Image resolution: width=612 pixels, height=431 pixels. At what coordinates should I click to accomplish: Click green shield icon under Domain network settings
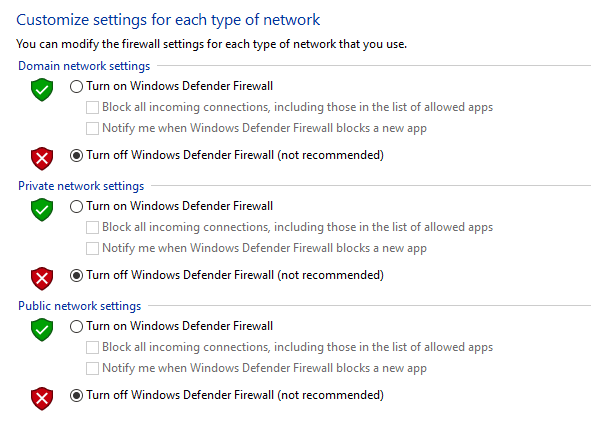pyautogui.click(x=41, y=89)
